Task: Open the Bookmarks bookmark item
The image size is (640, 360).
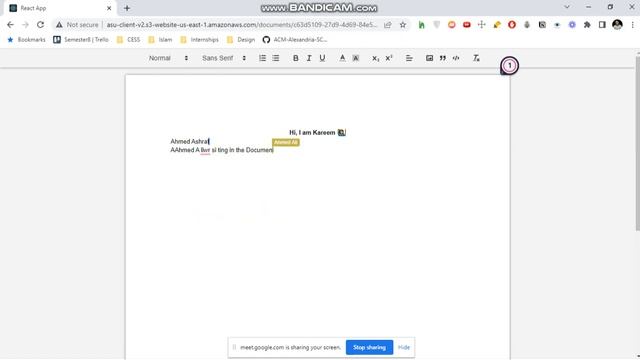Action: (x=27, y=40)
